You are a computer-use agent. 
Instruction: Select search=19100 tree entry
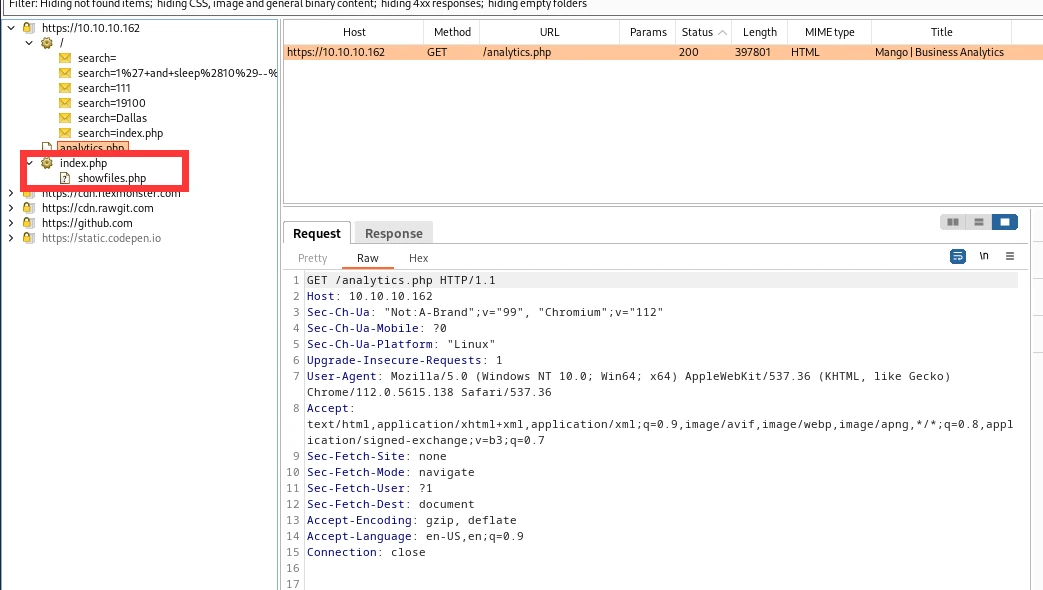coord(112,103)
